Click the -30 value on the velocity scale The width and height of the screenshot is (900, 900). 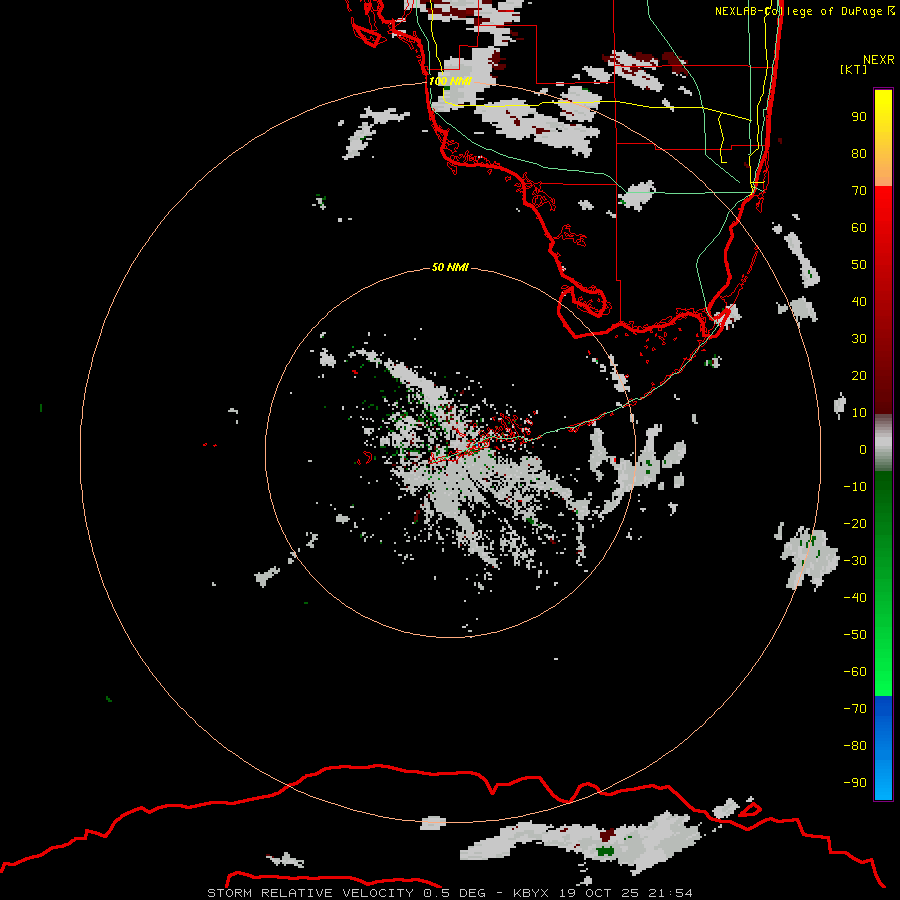click(855, 561)
